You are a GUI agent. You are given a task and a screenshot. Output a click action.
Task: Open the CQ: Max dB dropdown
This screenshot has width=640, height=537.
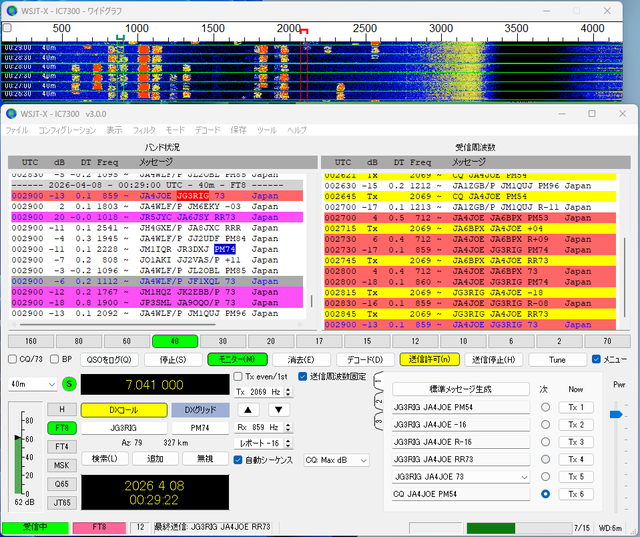pos(336,460)
